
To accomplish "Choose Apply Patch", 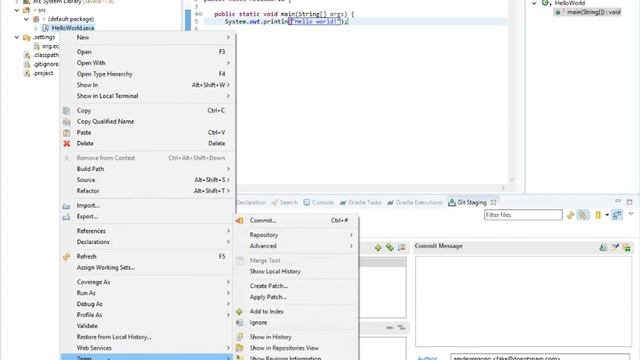I will tap(296, 297).
